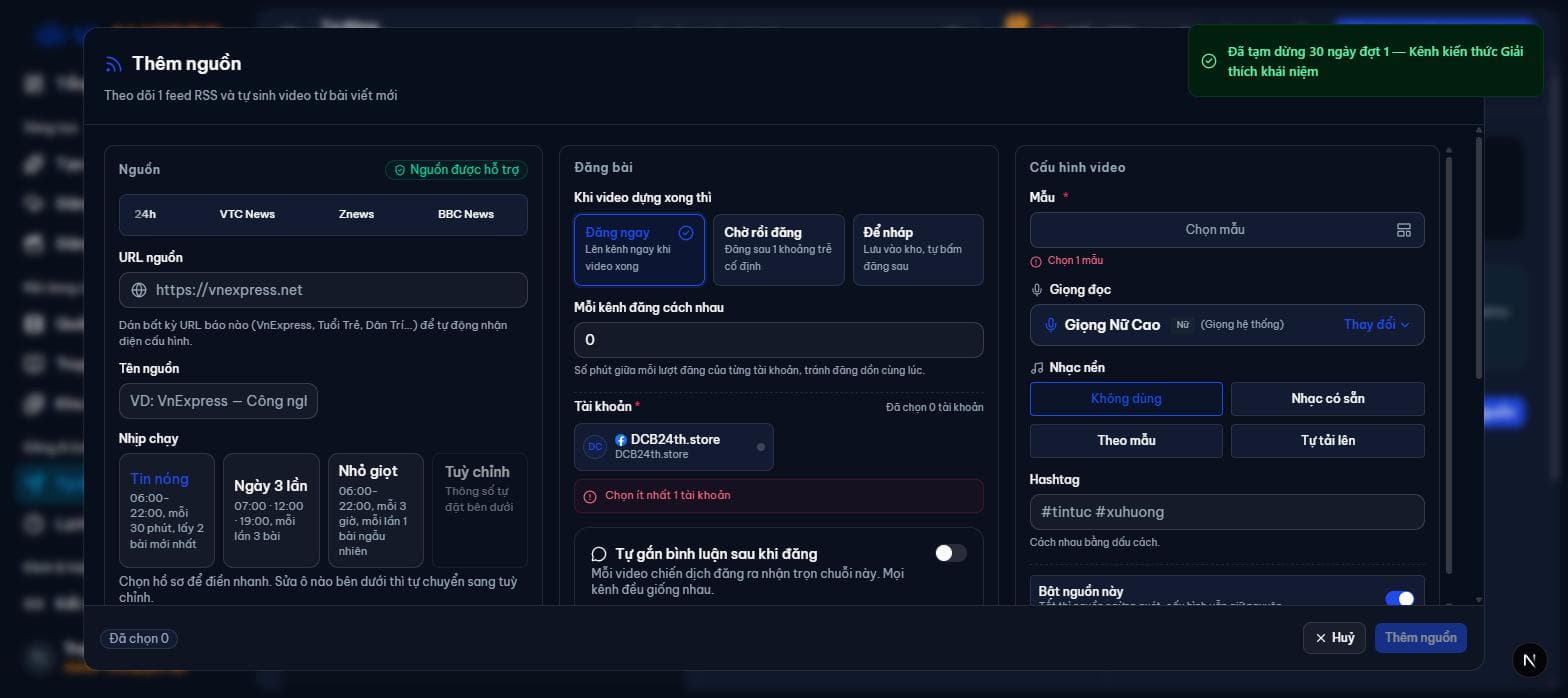The height and width of the screenshot is (698, 1568).
Task: Choose Nhạc có sẵn background music
Action: coord(1328,399)
